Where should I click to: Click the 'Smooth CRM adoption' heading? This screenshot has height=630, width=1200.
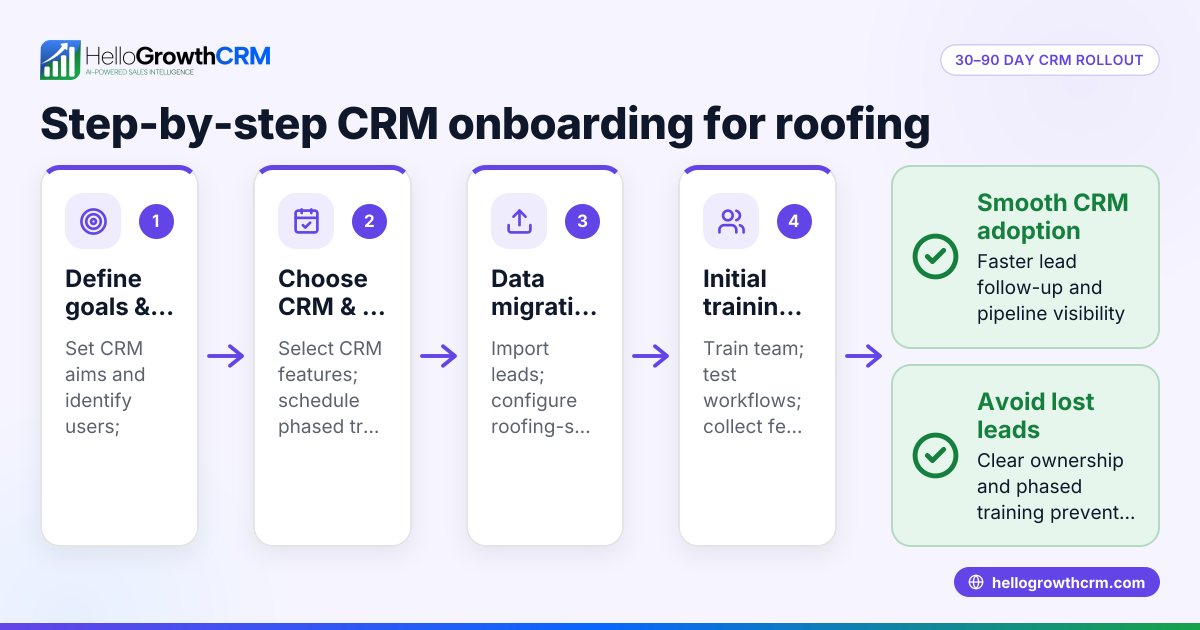pyautogui.click(x=1053, y=217)
